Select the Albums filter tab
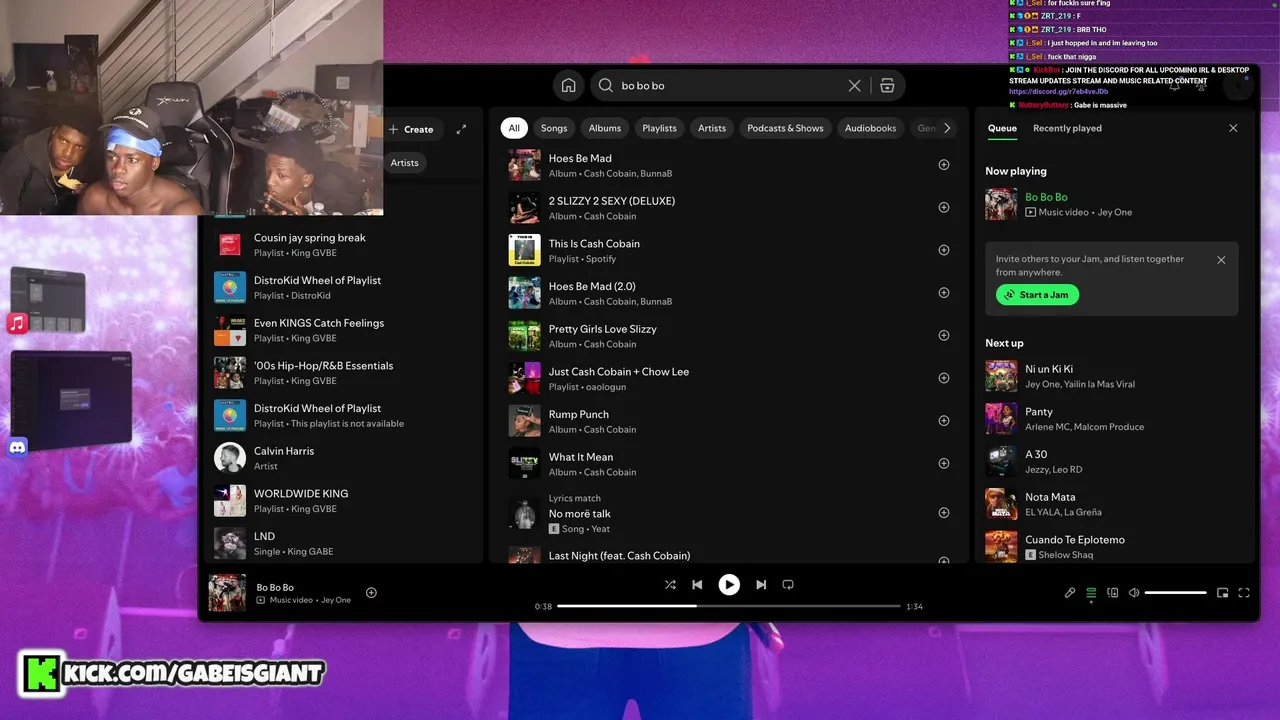This screenshot has width=1280, height=720. pos(605,128)
